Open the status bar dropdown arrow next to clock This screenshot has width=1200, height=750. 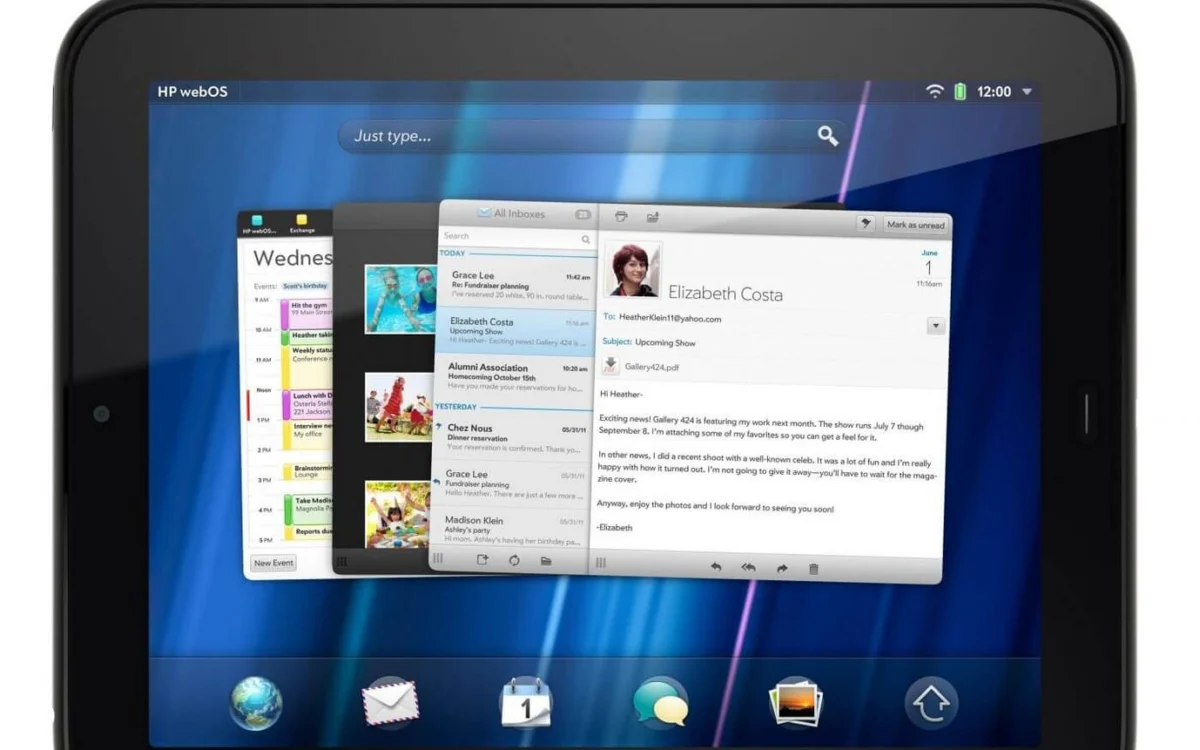coord(1026,92)
